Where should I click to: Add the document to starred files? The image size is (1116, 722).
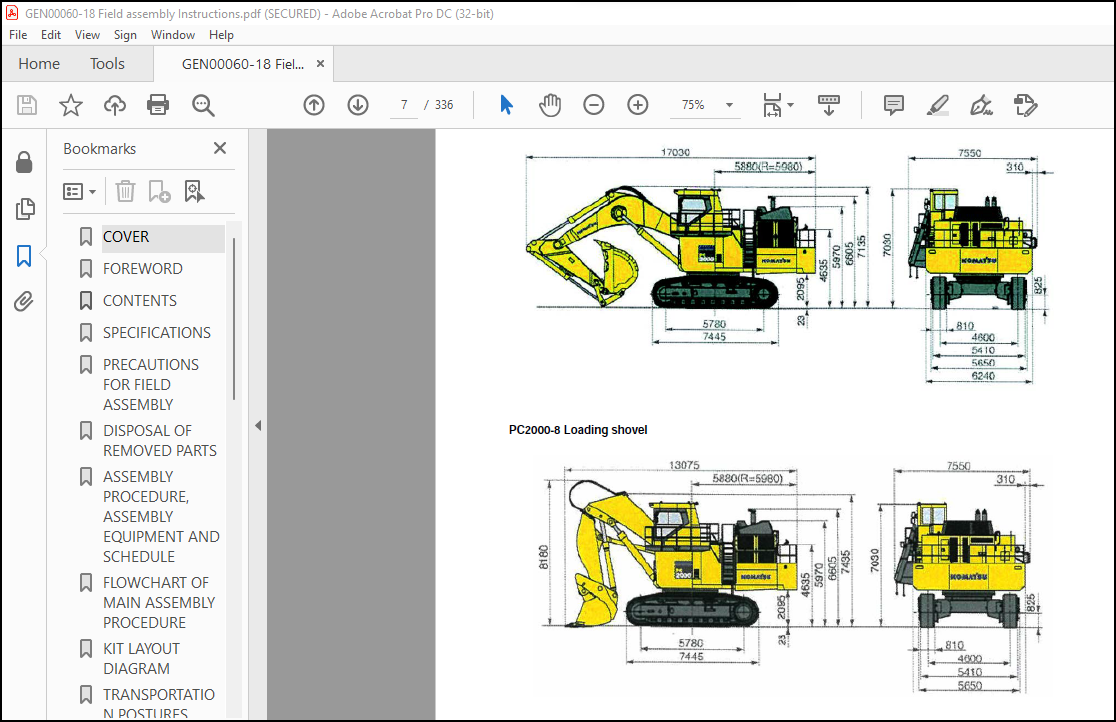click(x=70, y=105)
